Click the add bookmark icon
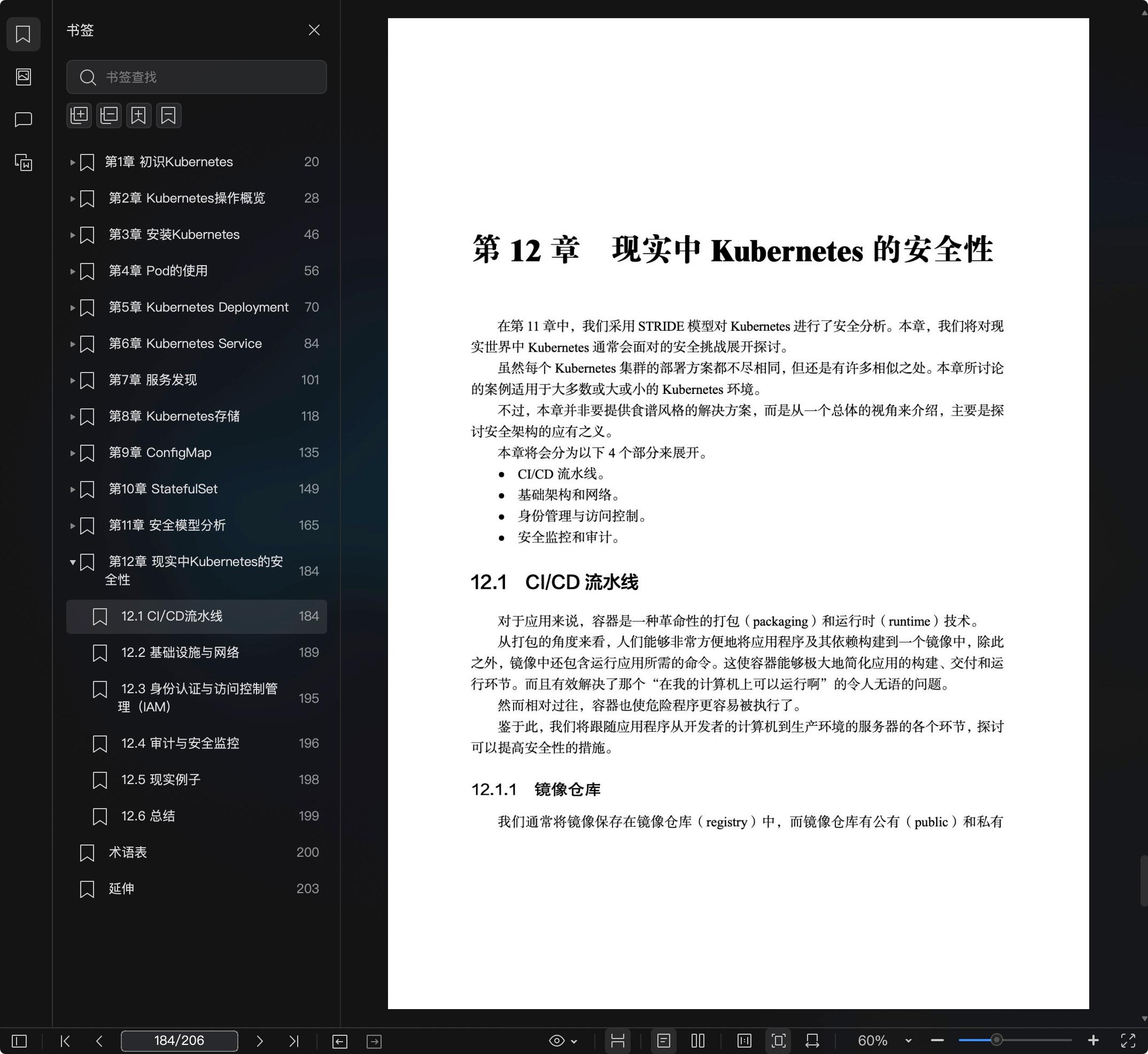Image resolution: width=1148 pixels, height=1054 pixels. click(x=138, y=115)
